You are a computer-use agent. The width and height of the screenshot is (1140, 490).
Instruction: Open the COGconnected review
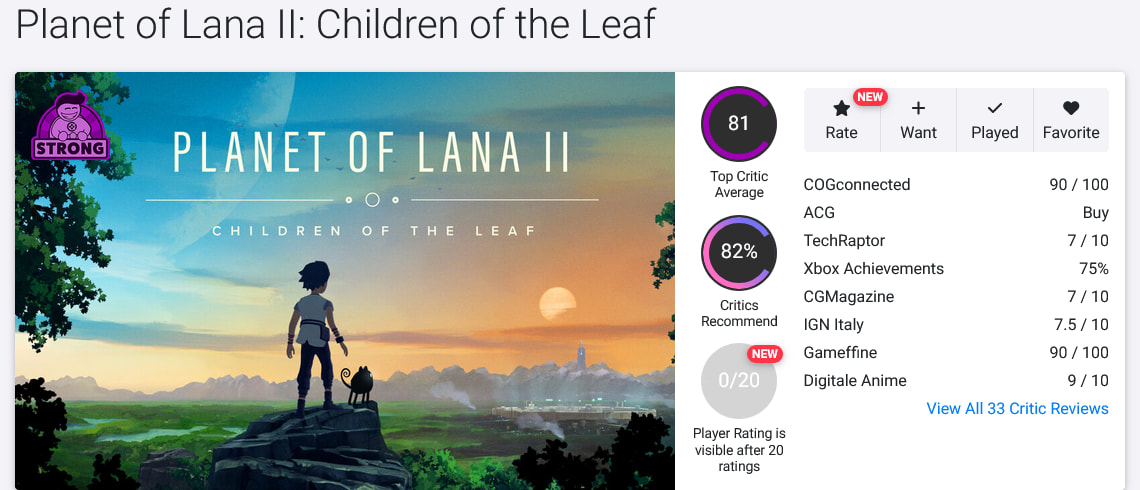pyautogui.click(x=857, y=184)
